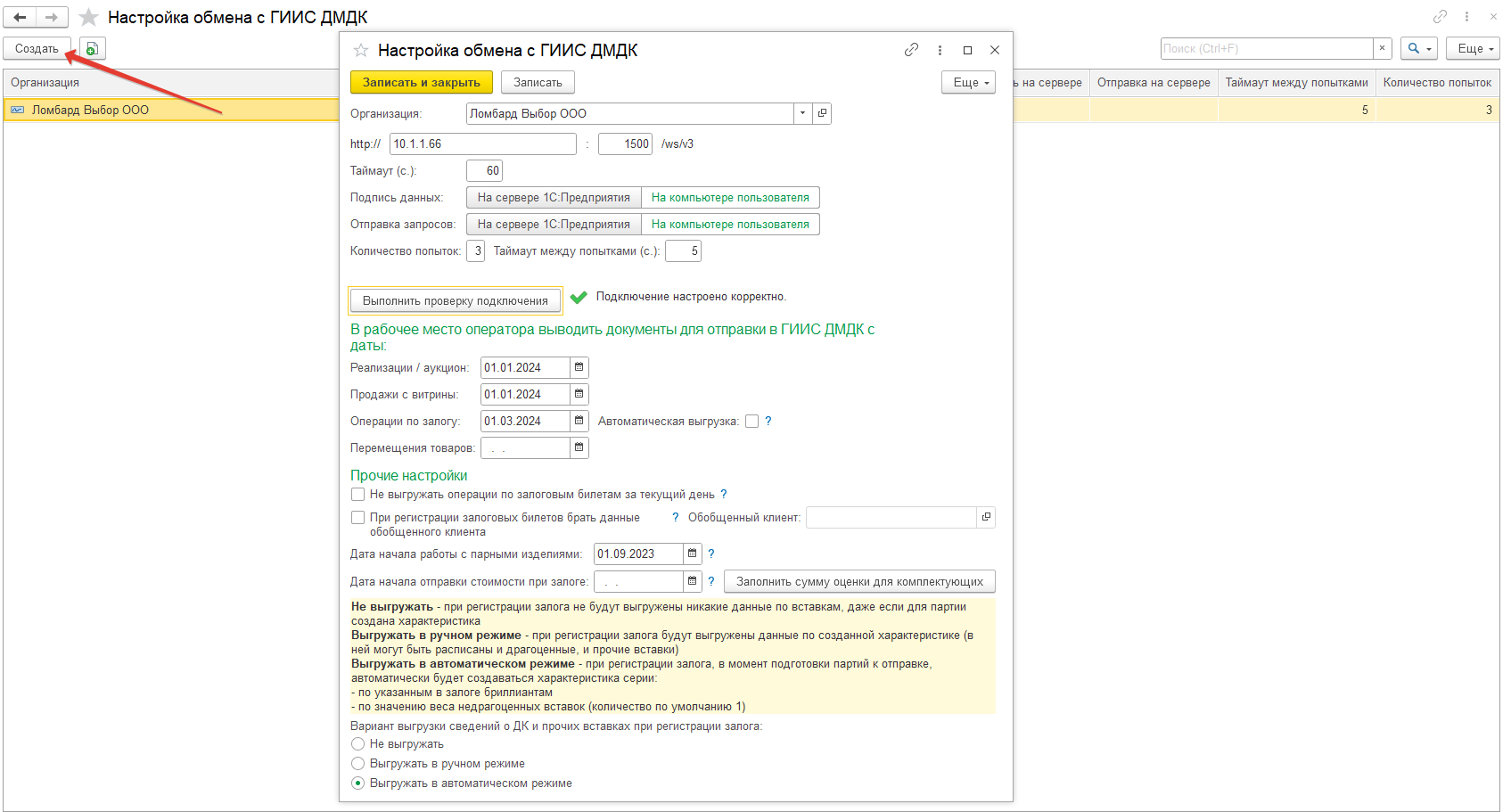The width and height of the screenshot is (1511, 812).
Task: Enable Автоматическая выгрузка checkbox
Action: point(751,422)
